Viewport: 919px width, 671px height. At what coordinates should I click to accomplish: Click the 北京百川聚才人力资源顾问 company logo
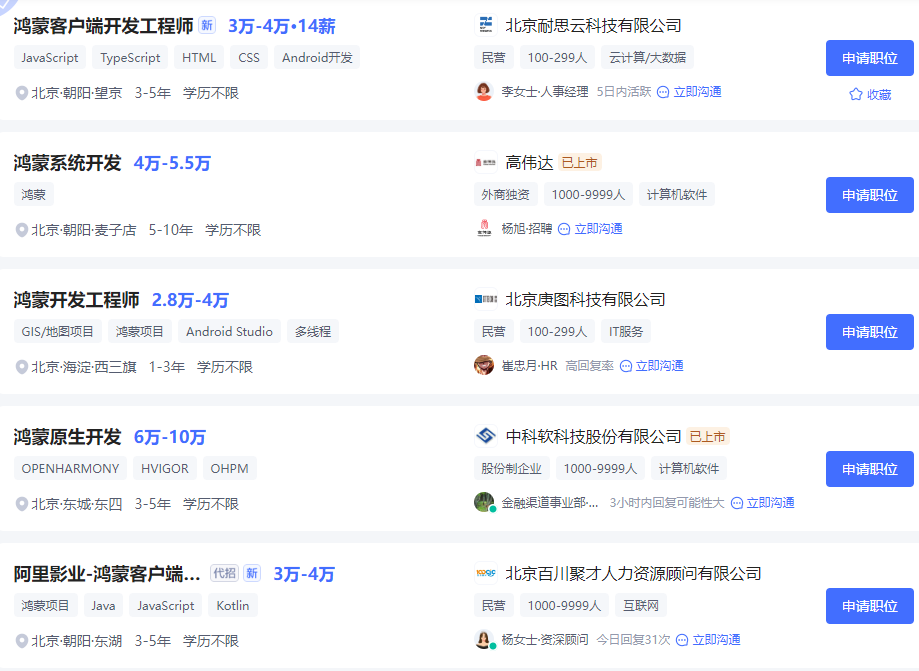coord(485,573)
